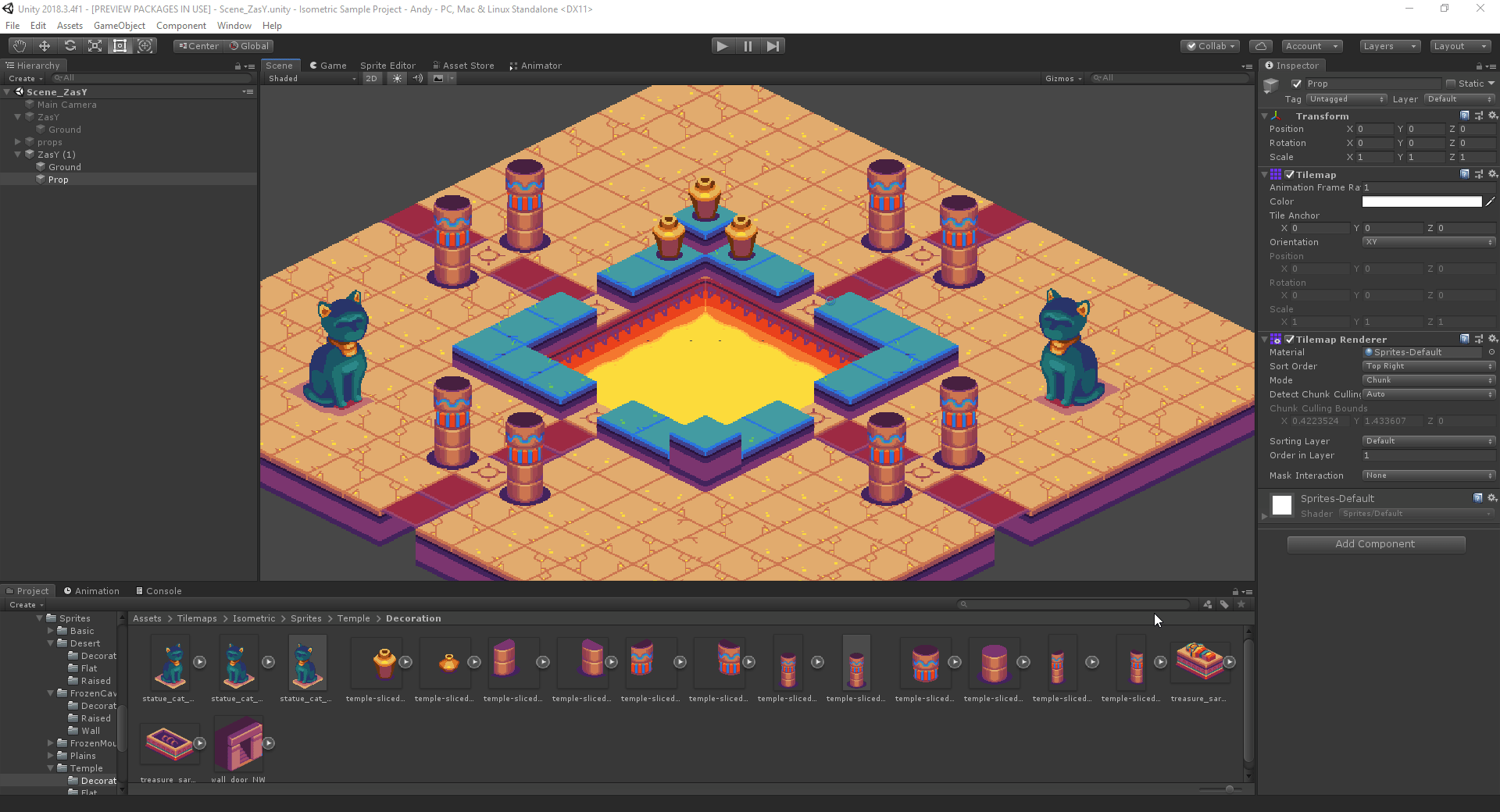Change the Mode dropdown from Chunk
The image size is (1500, 812).
click(1427, 379)
